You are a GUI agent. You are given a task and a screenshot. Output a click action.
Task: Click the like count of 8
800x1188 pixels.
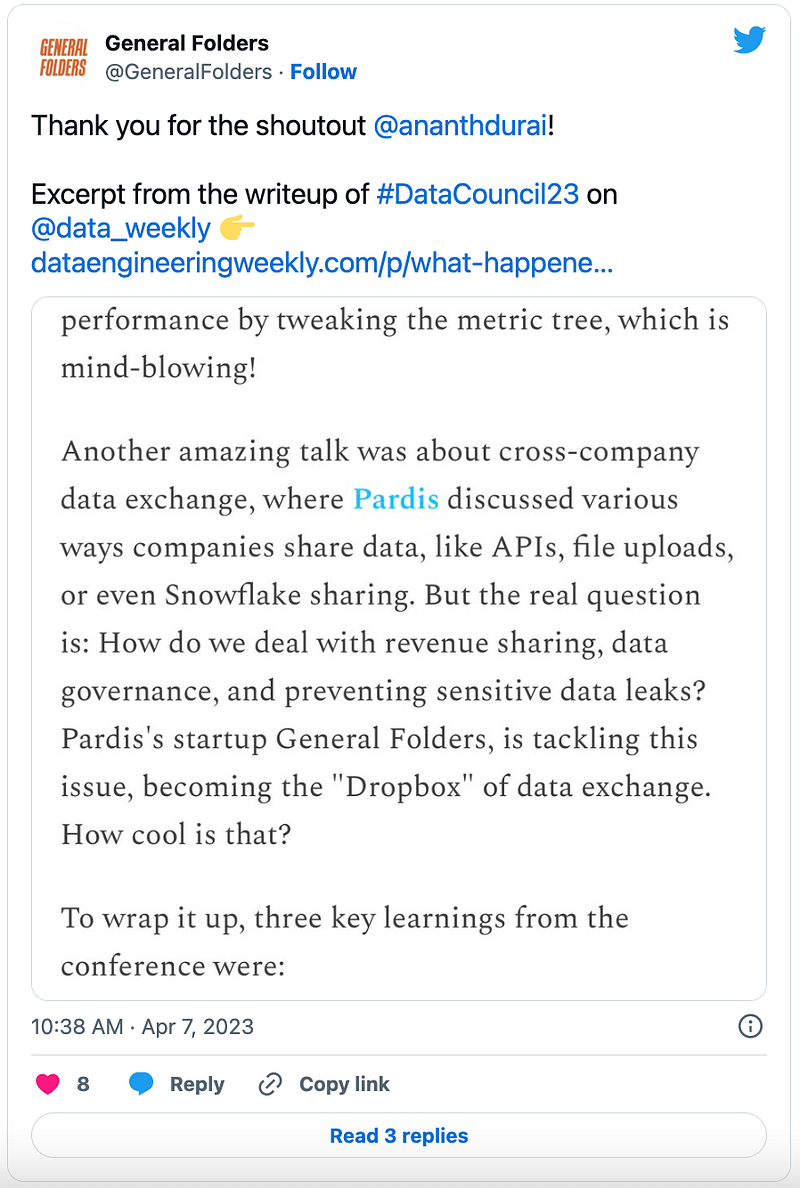(x=83, y=1084)
